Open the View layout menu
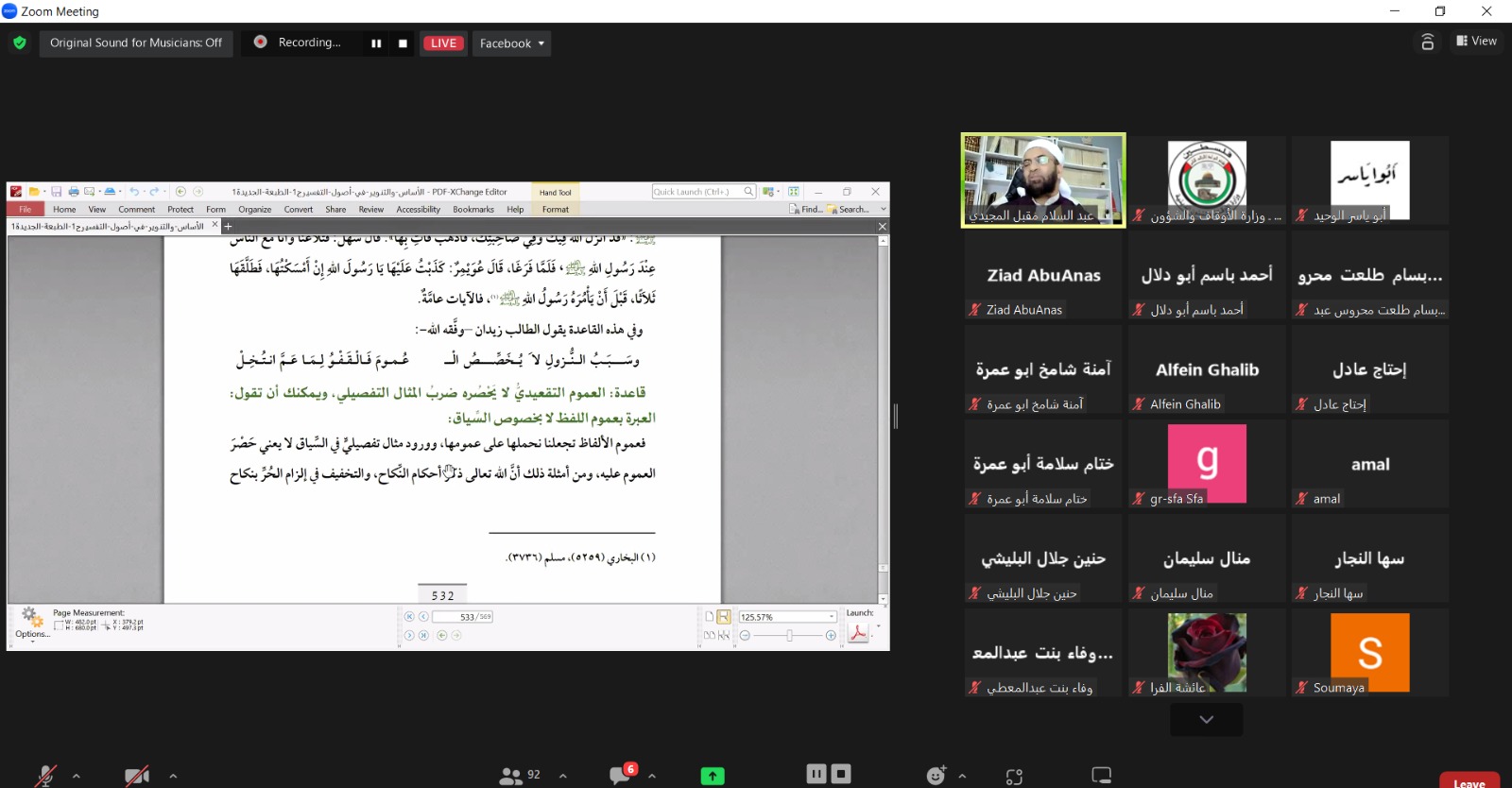Image resolution: width=1512 pixels, height=788 pixels. [x=1476, y=42]
